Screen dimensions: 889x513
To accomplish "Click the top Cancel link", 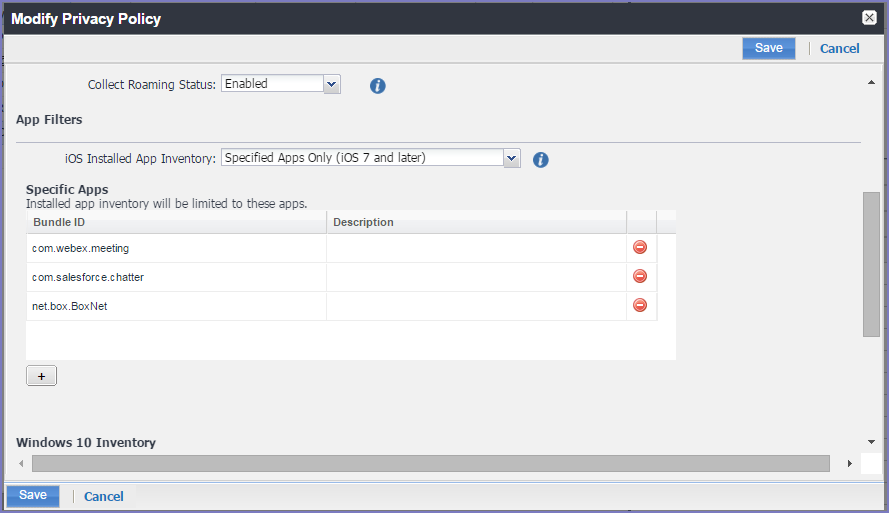I will pos(839,49).
